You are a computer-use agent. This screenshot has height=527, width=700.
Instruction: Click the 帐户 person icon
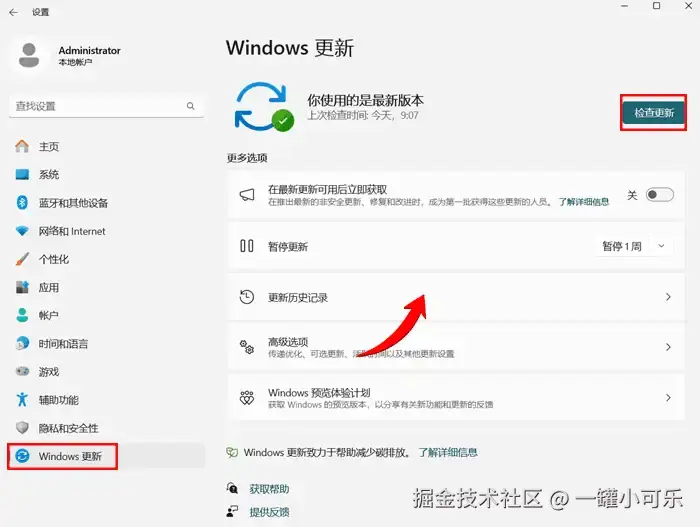[22, 315]
